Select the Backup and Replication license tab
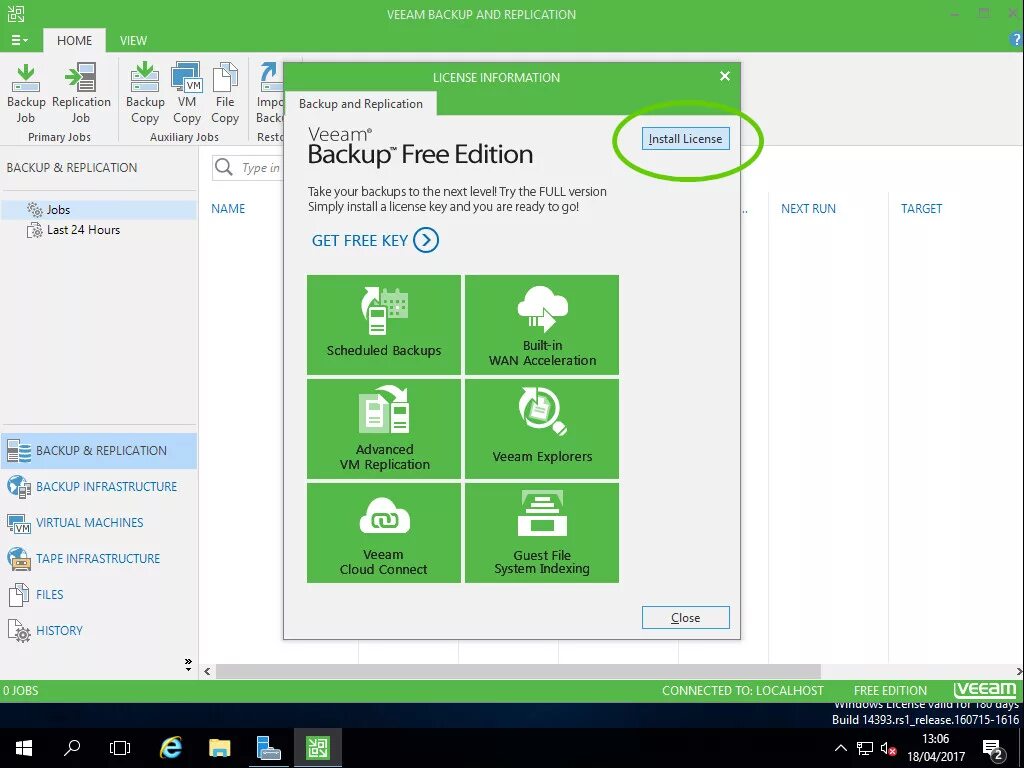 point(360,104)
